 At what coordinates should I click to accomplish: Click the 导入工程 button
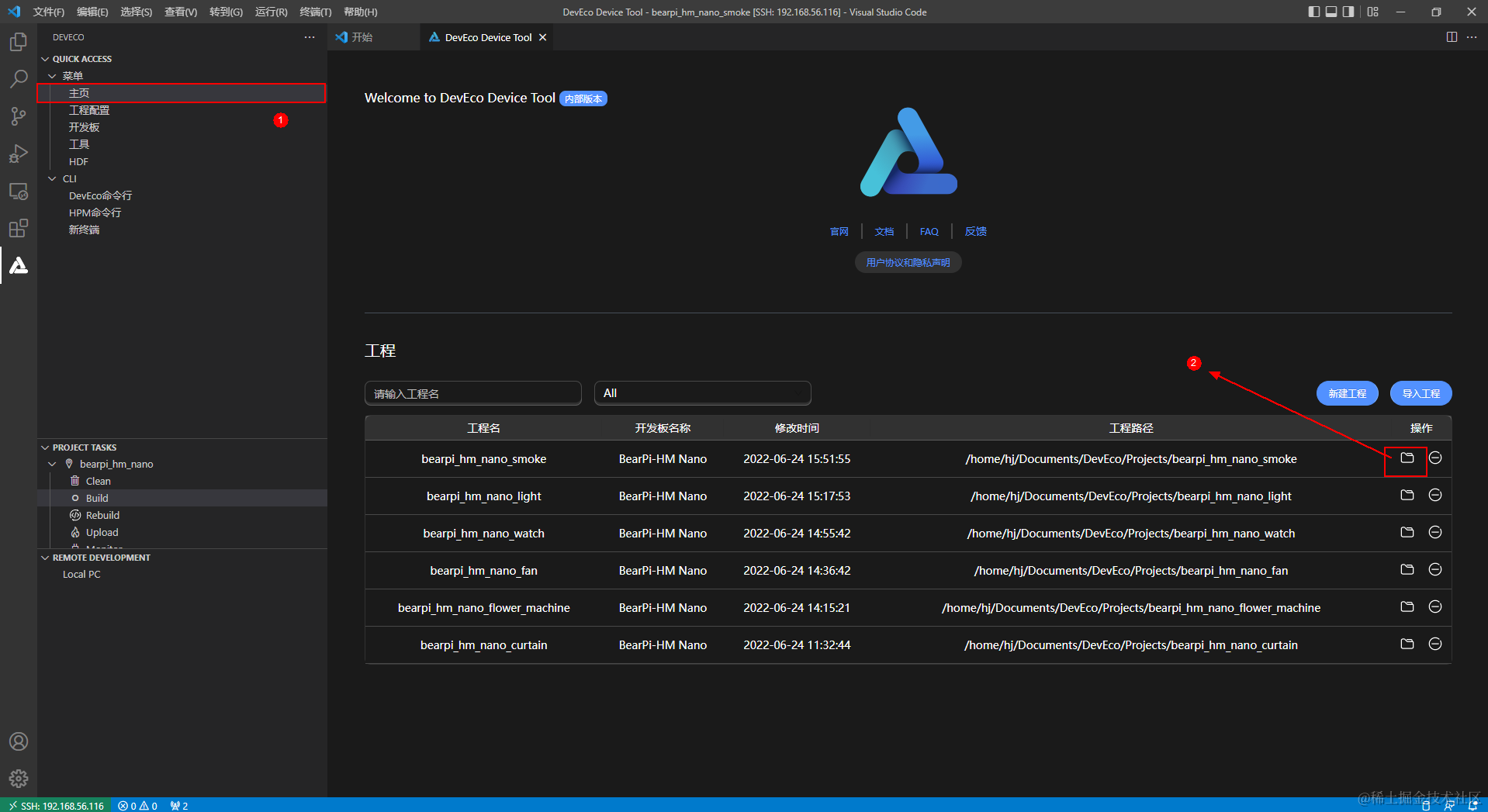point(1421,393)
